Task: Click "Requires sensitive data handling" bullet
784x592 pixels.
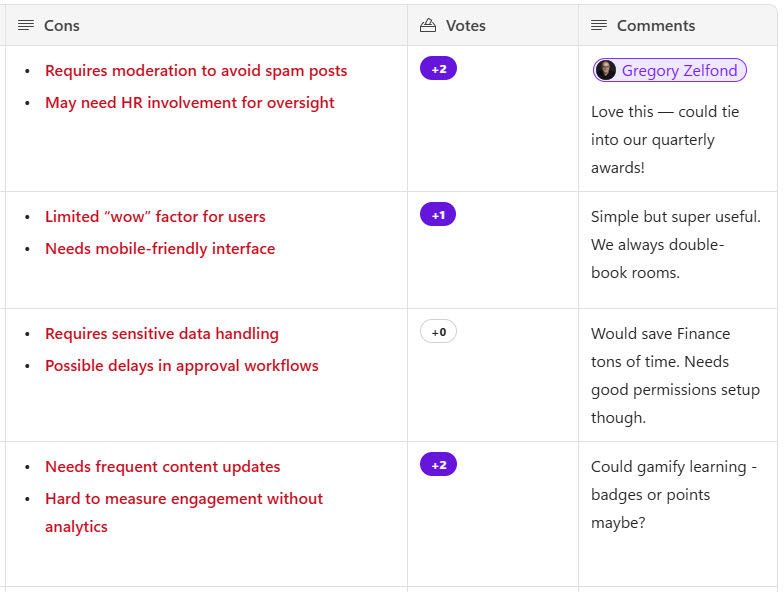Action: point(162,334)
